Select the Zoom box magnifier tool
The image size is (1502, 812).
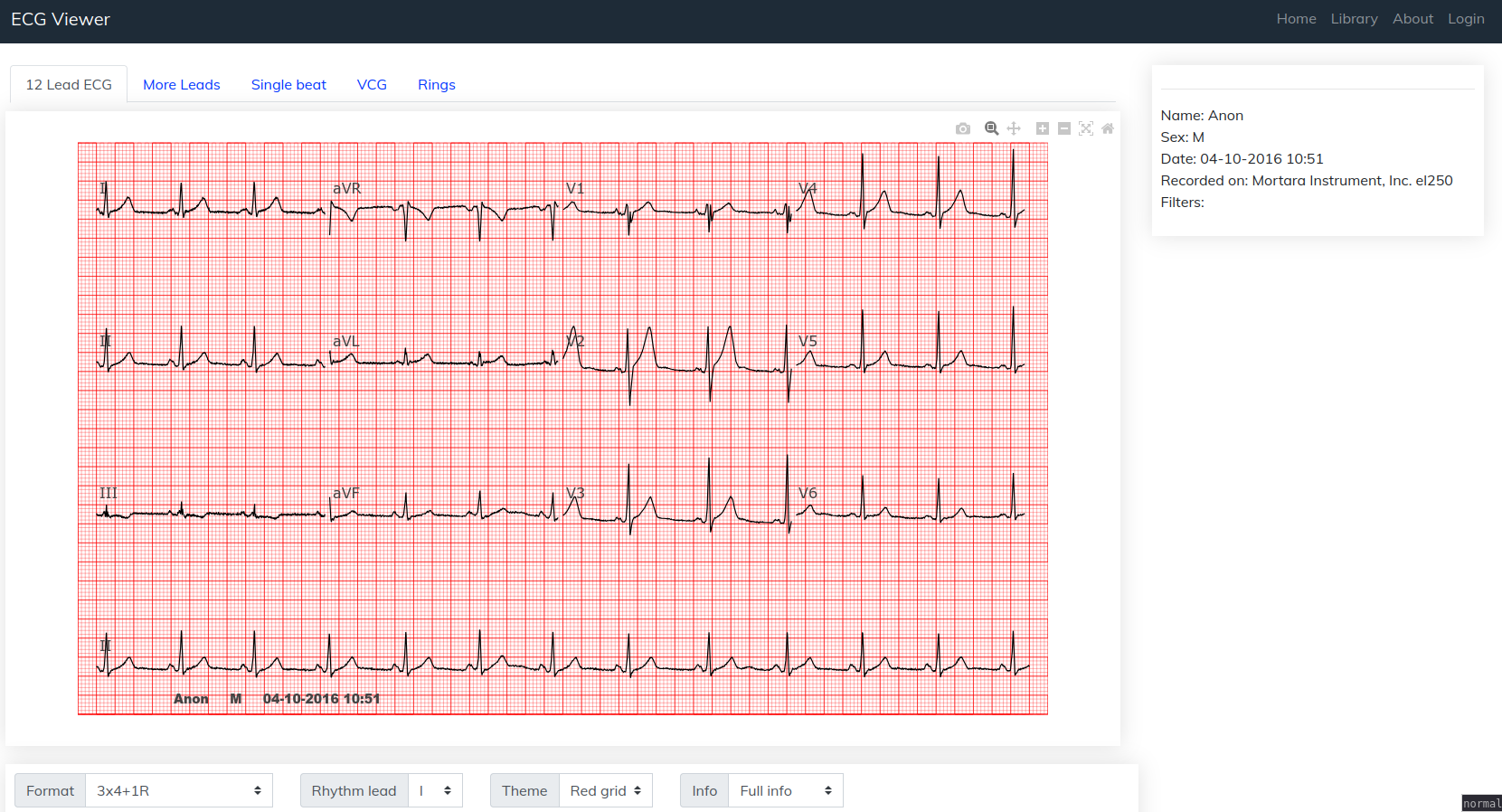[992, 128]
